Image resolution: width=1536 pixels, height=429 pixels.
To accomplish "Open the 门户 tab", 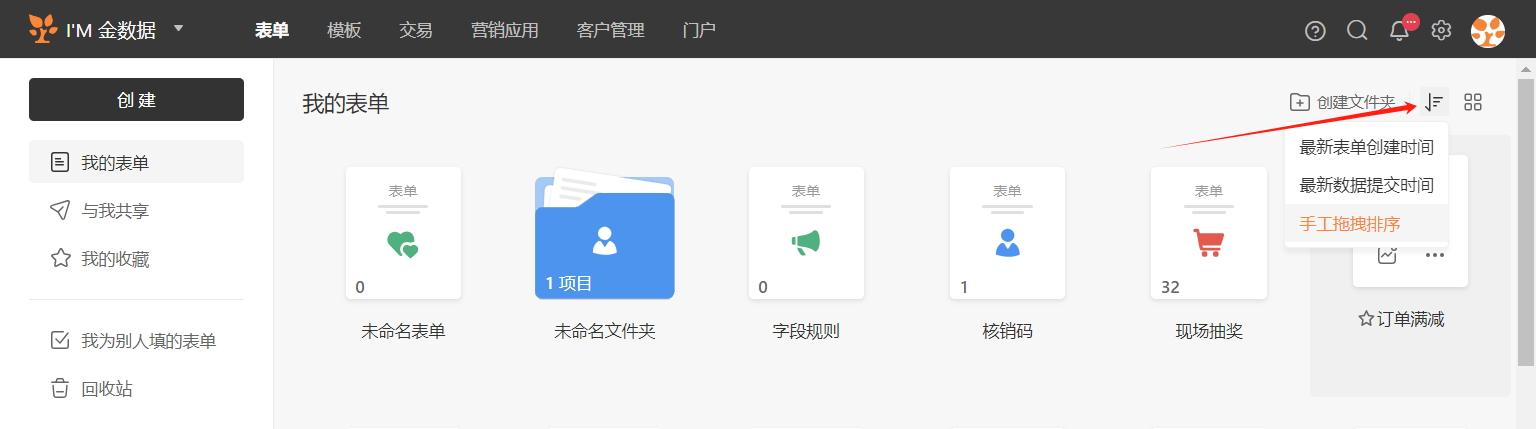I will pos(699,30).
